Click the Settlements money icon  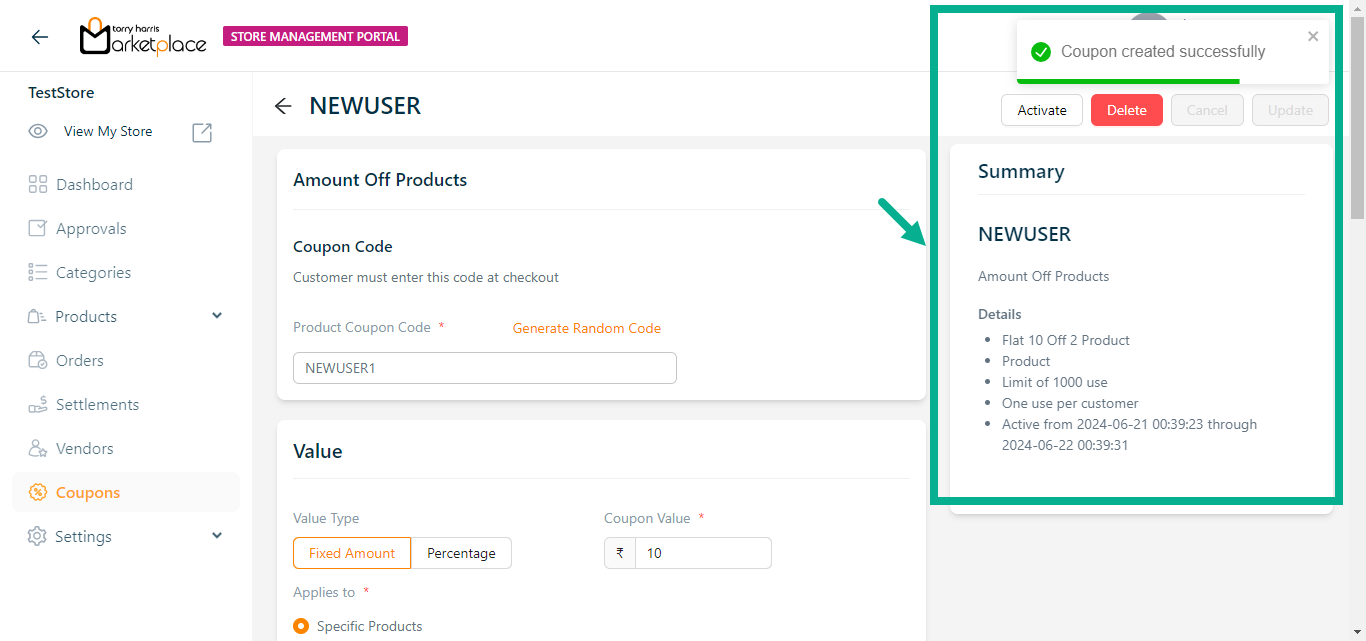click(38, 404)
